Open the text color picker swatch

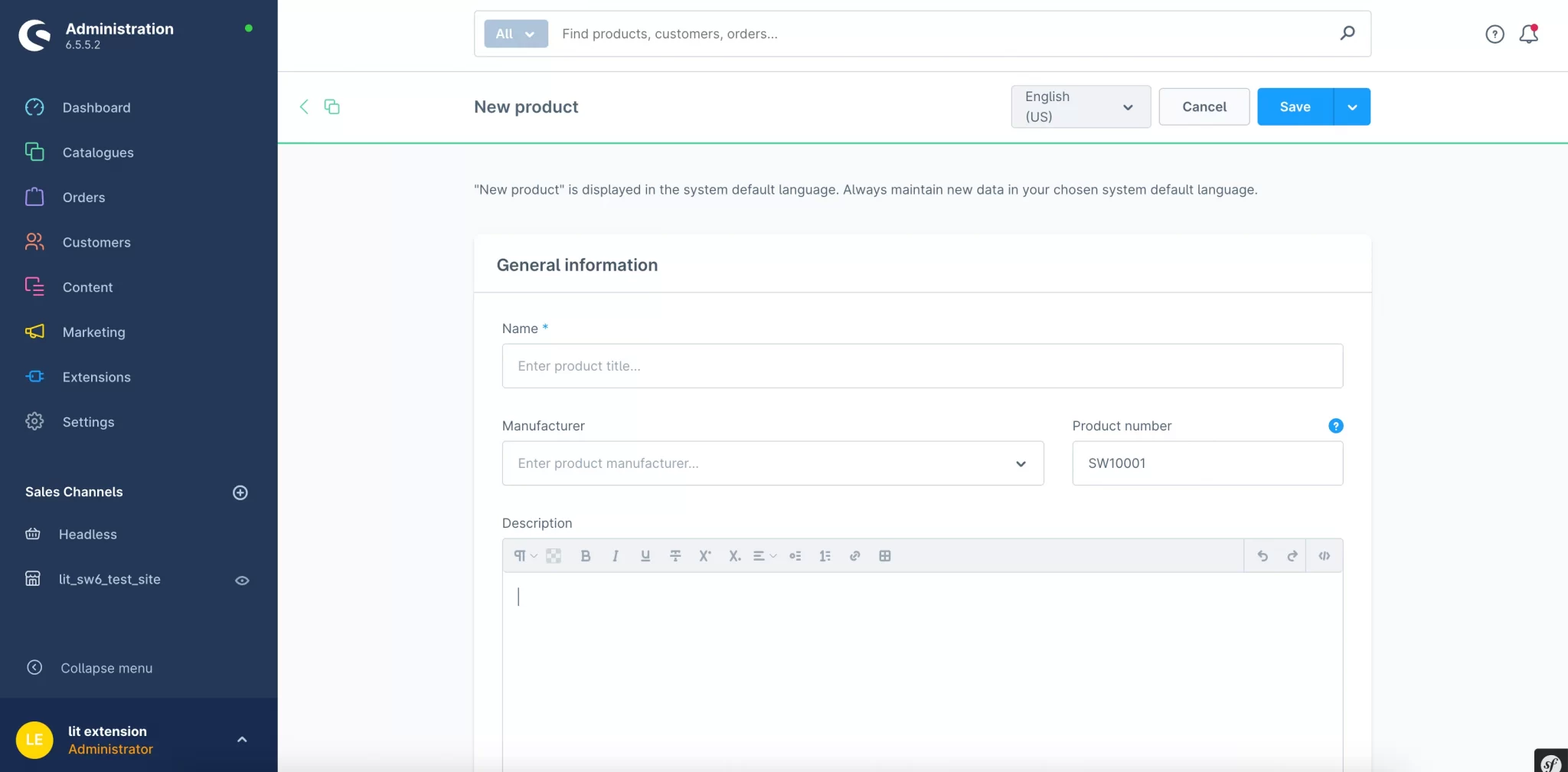point(554,556)
